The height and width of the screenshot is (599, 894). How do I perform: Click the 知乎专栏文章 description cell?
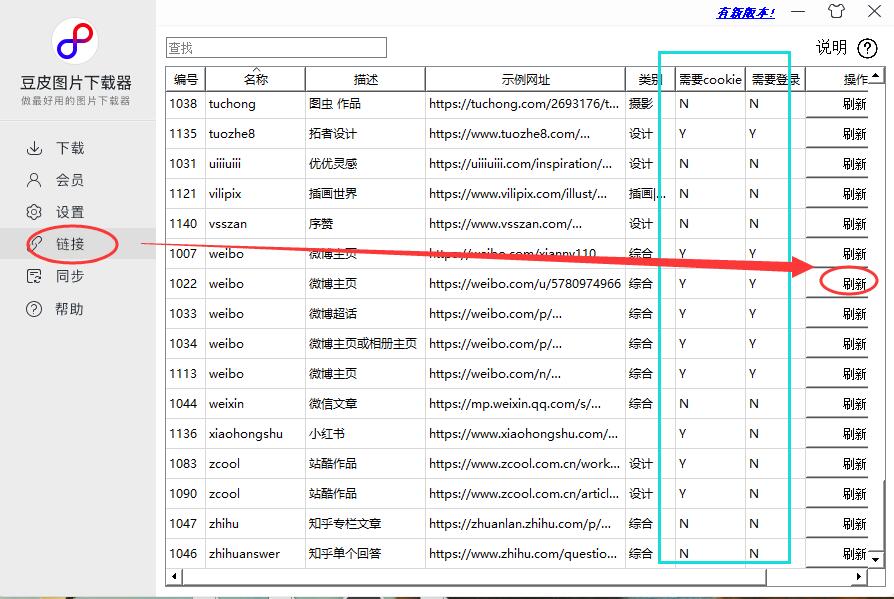[x=365, y=524]
